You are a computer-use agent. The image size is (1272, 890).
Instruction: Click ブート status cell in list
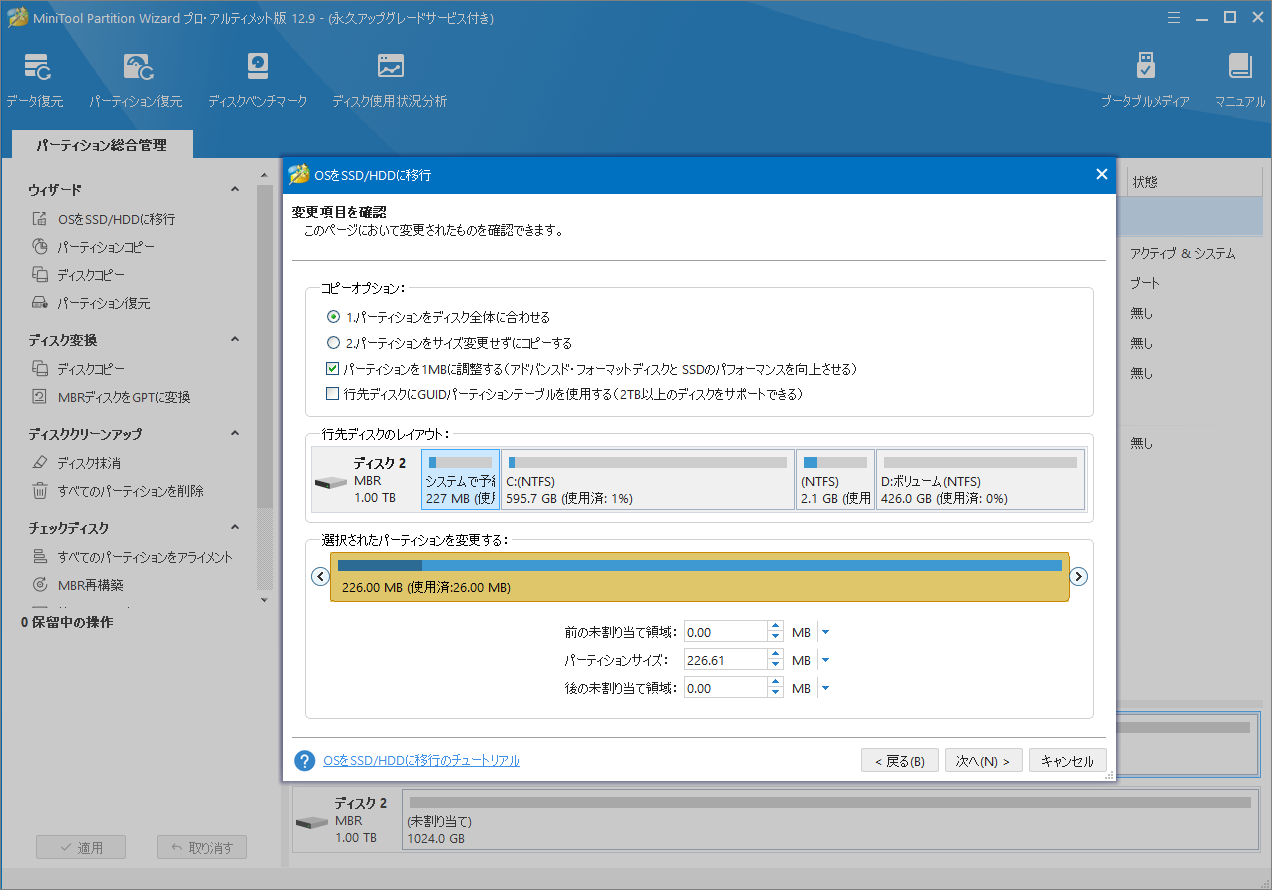(1145, 283)
